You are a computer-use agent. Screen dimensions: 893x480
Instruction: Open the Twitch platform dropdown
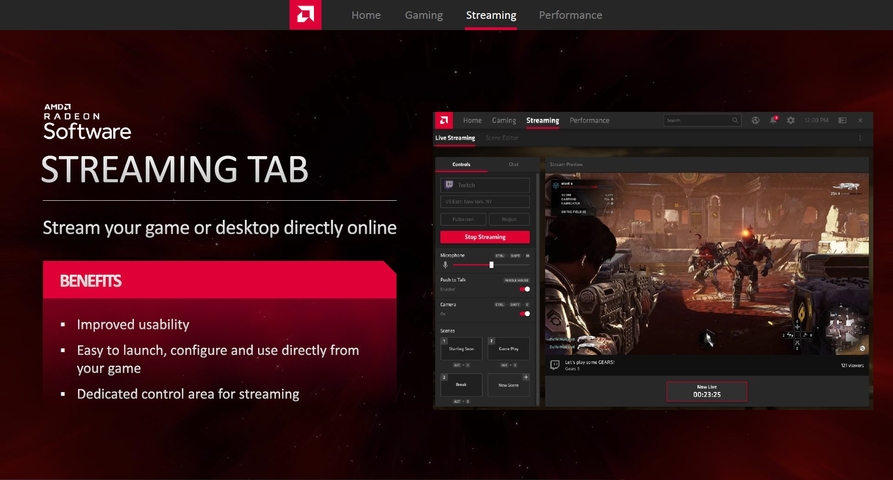tap(485, 185)
